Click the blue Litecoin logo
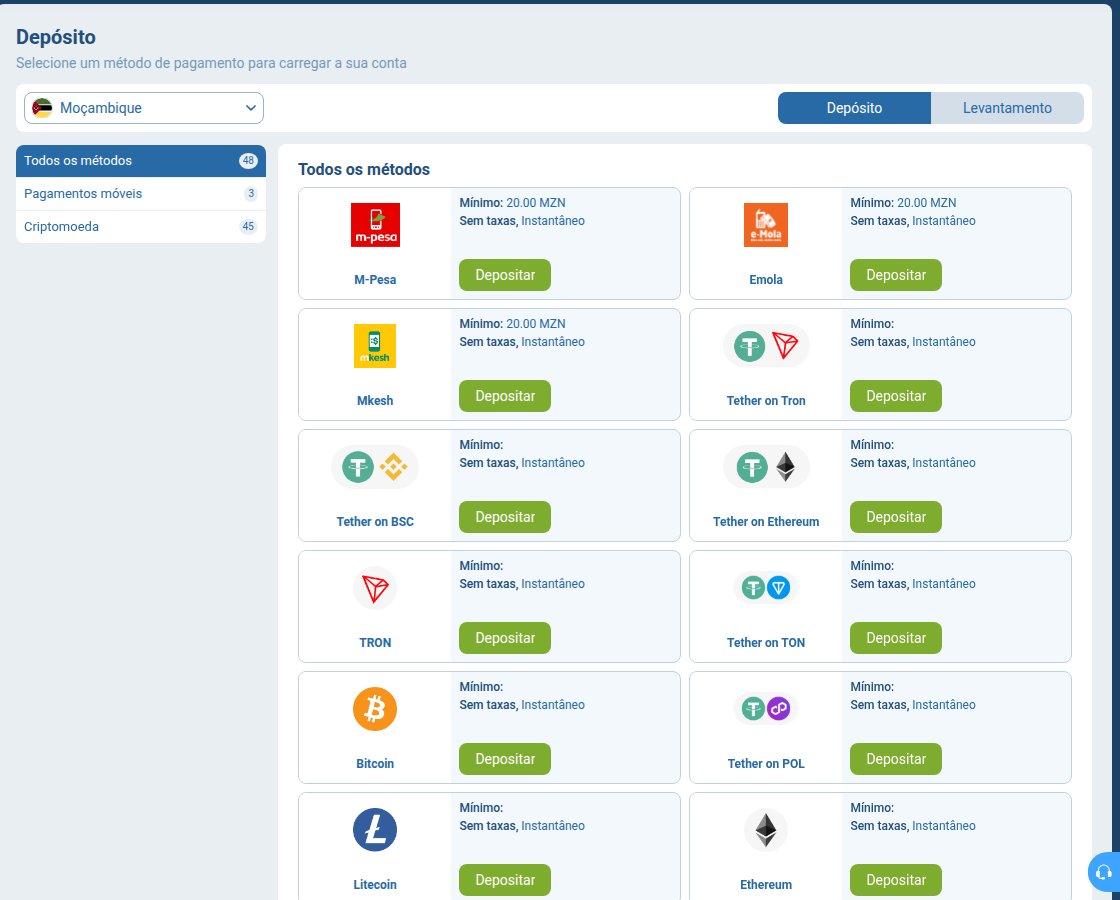This screenshot has width=1120, height=900. [375, 830]
